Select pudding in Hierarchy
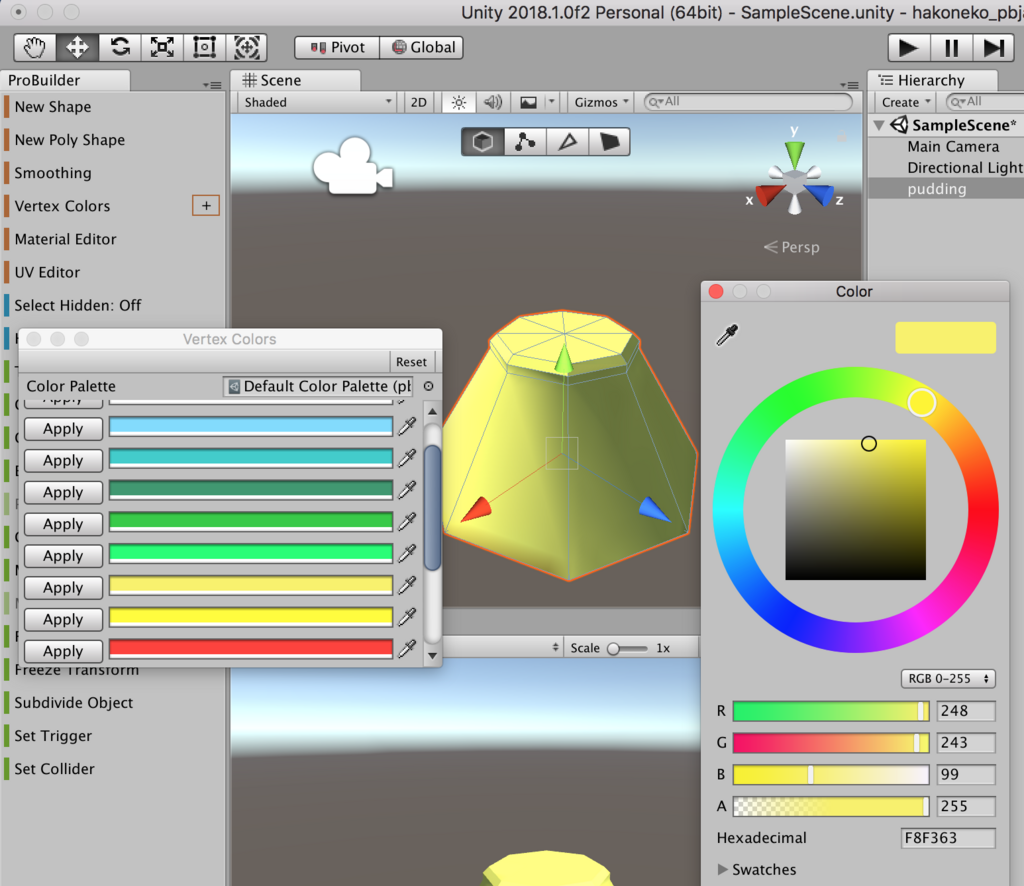Screen dimensions: 1024x886 click(936, 189)
